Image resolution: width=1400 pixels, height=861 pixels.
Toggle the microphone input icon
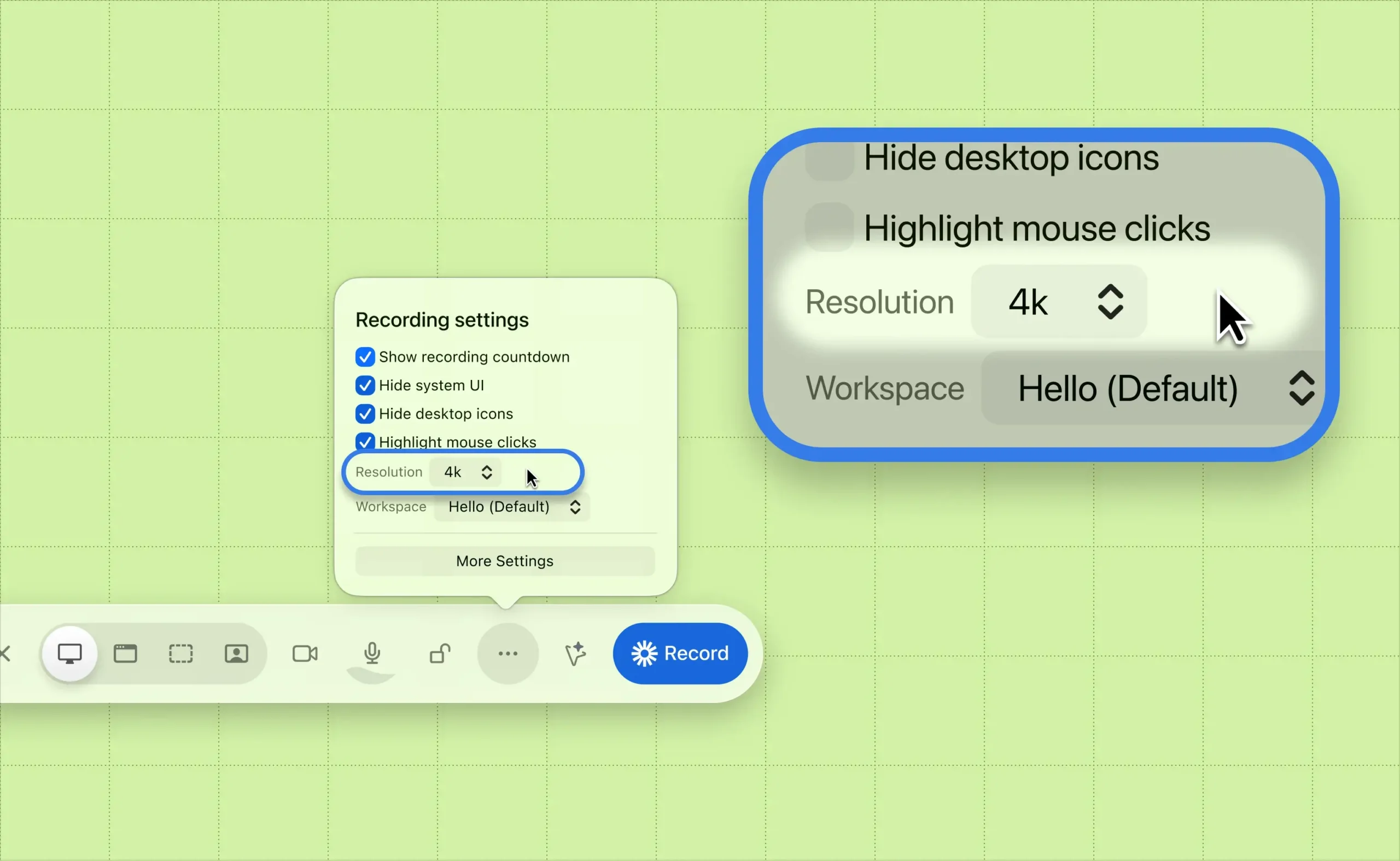click(372, 653)
